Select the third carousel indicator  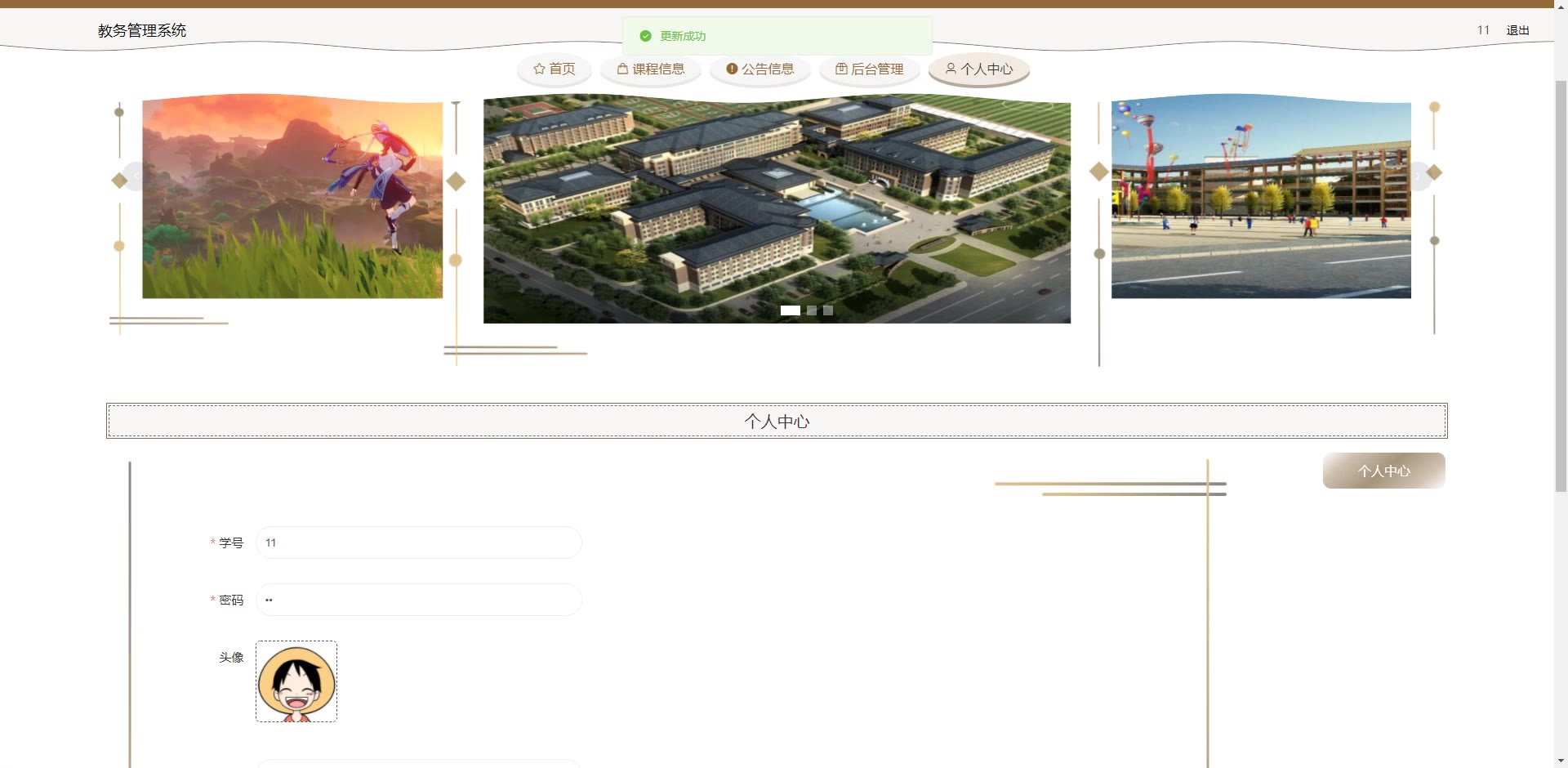[828, 310]
